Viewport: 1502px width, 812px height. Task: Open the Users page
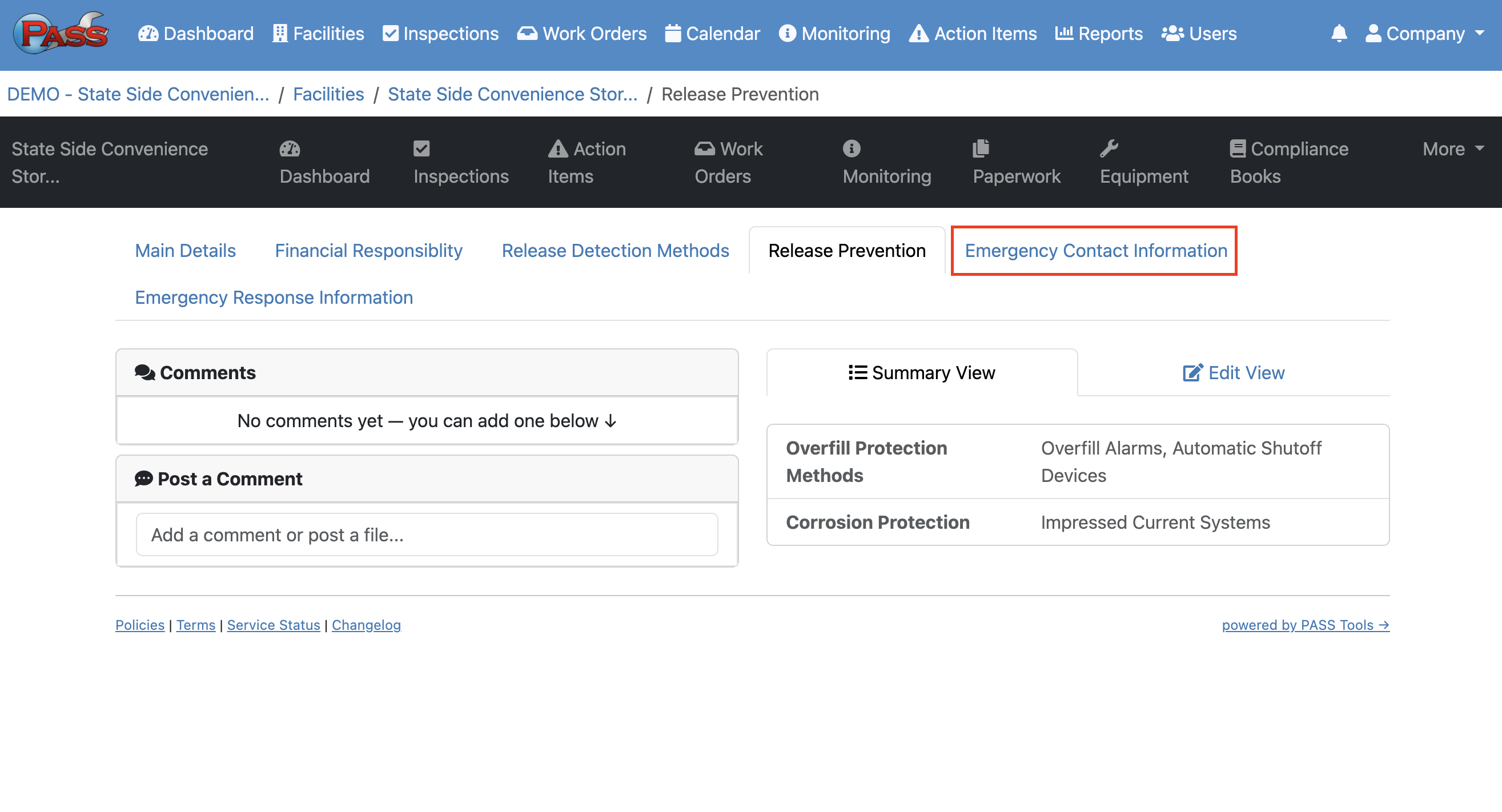tap(1199, 33)
